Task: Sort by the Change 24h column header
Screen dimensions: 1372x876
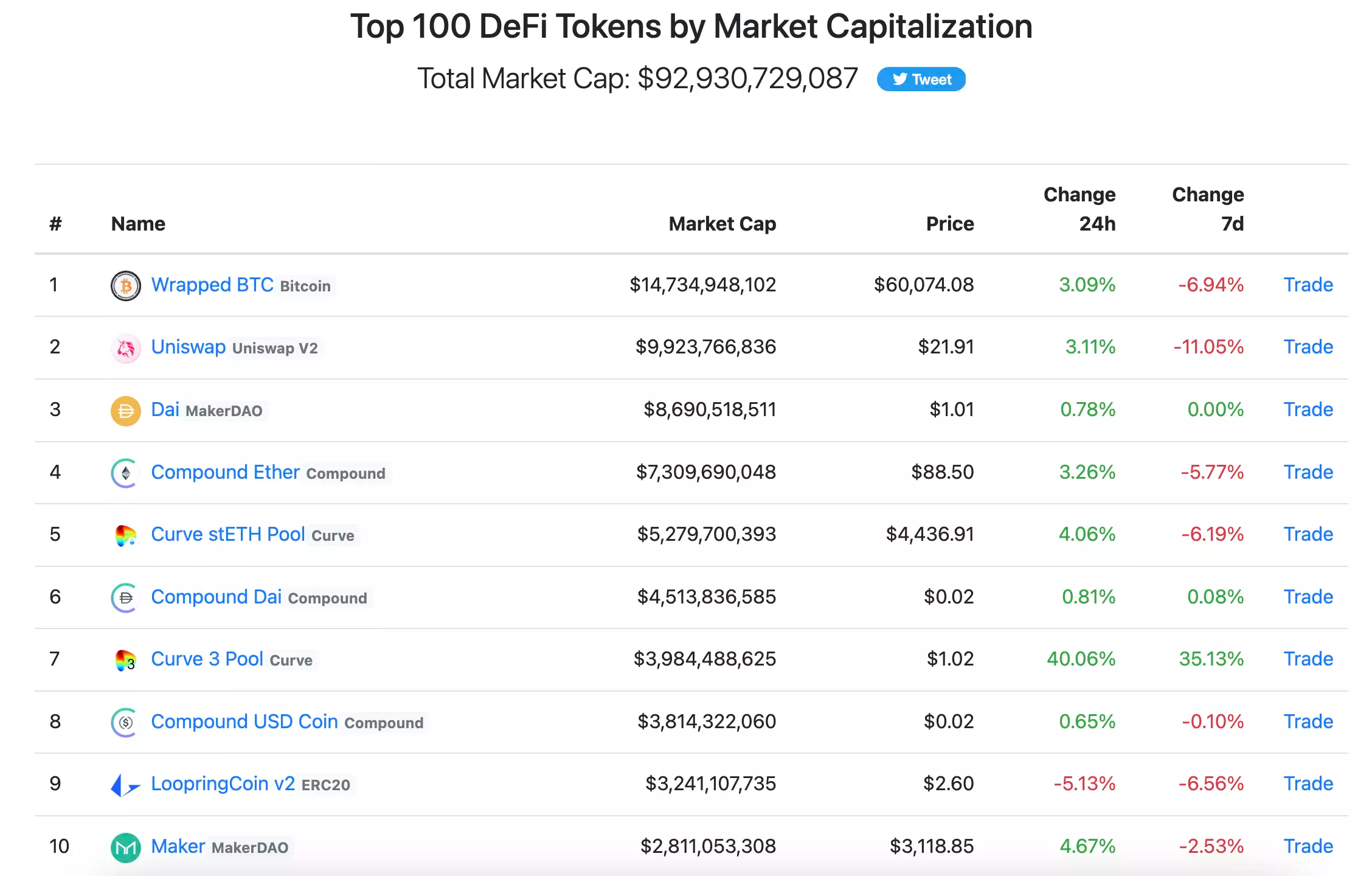Action: click(x=1079, y=209)
